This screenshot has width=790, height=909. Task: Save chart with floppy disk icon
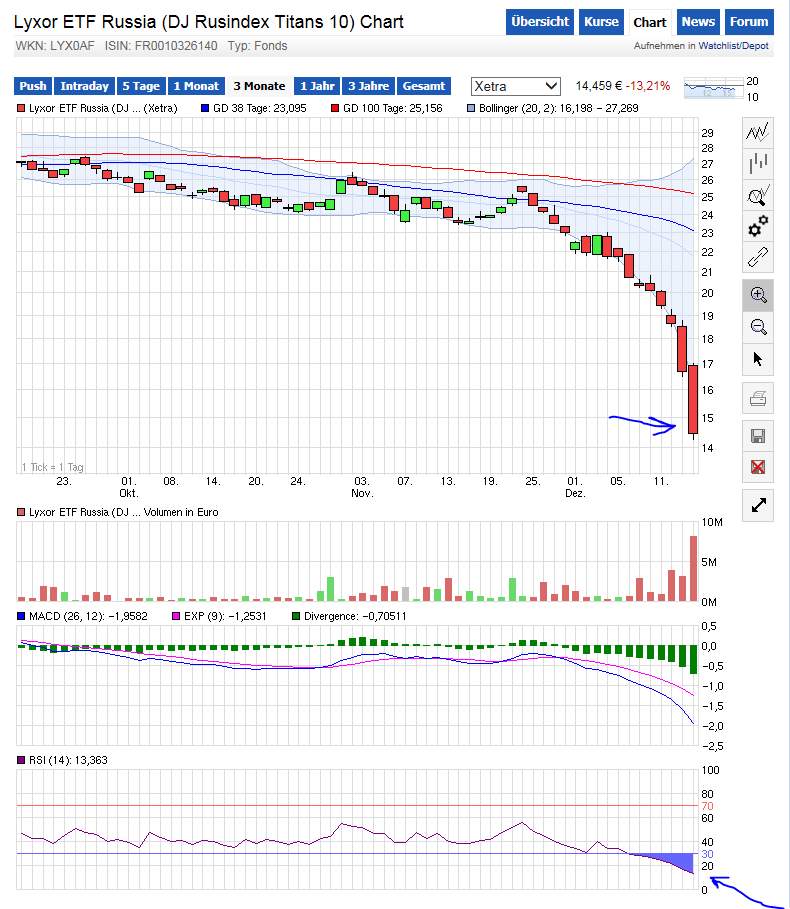click(x=758, y=436)
